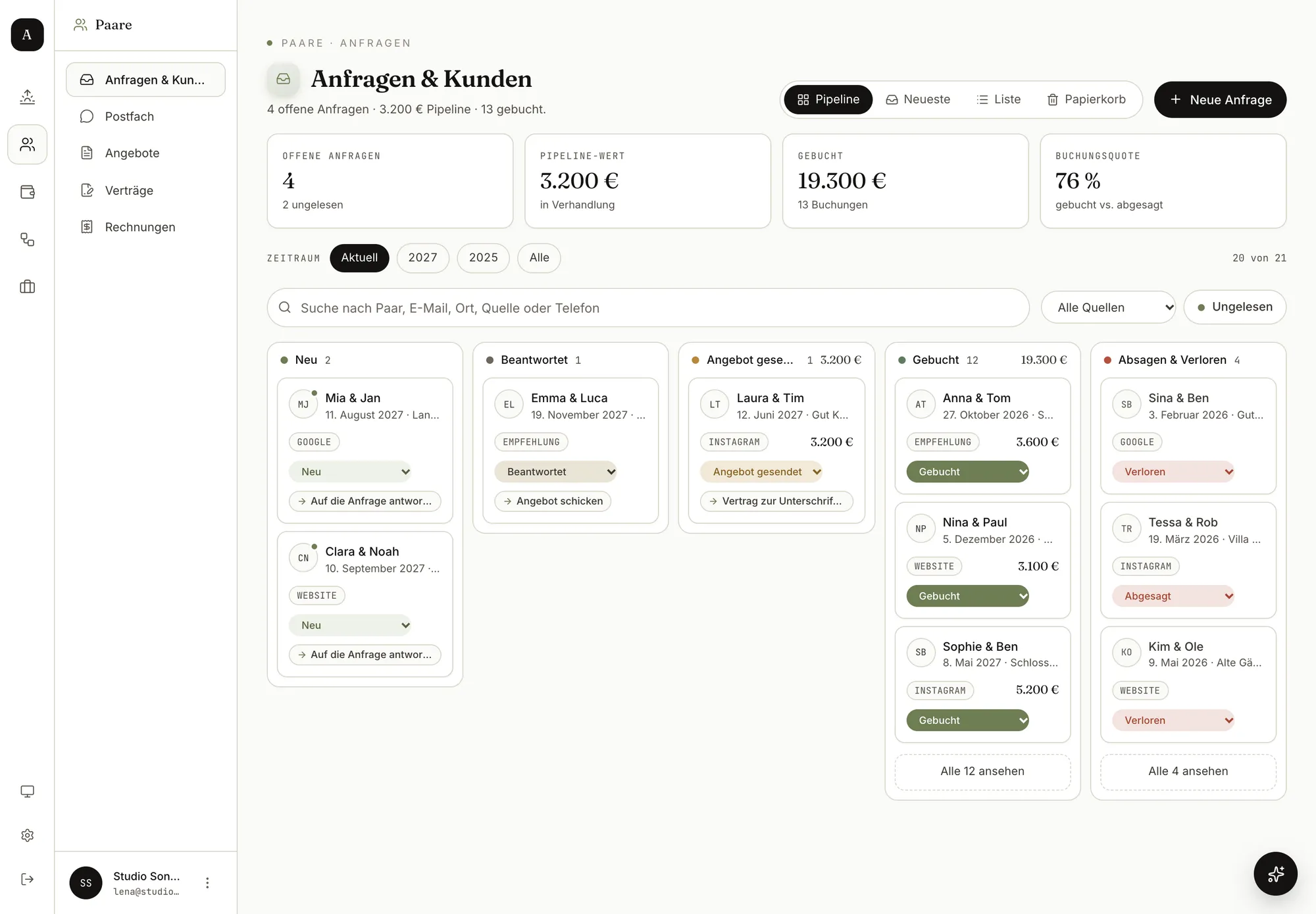Viewport: 1316px width, 914px height.
Task: Click the inbox icon beside page title
Action: click(284, 79)
